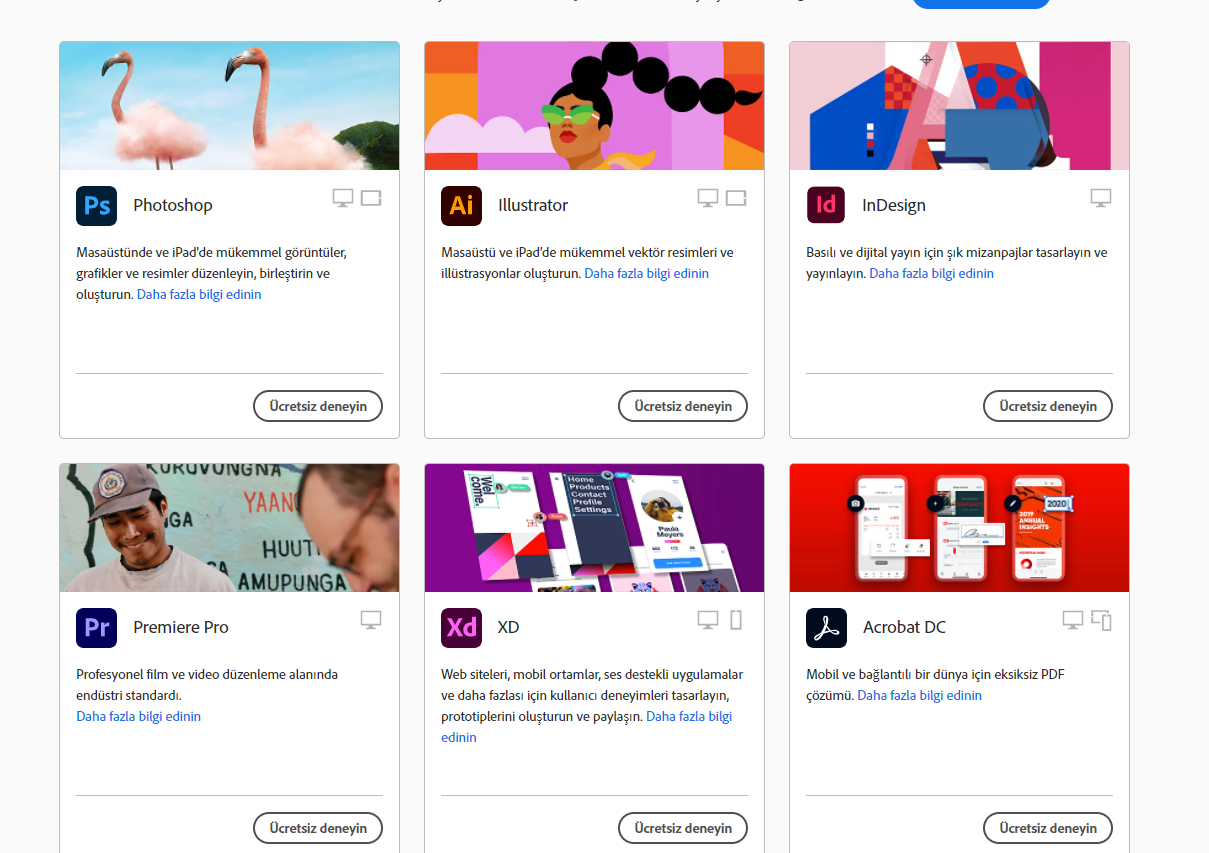
Task: Start free trial of Premiere Pro
Action: pos(318,828)
